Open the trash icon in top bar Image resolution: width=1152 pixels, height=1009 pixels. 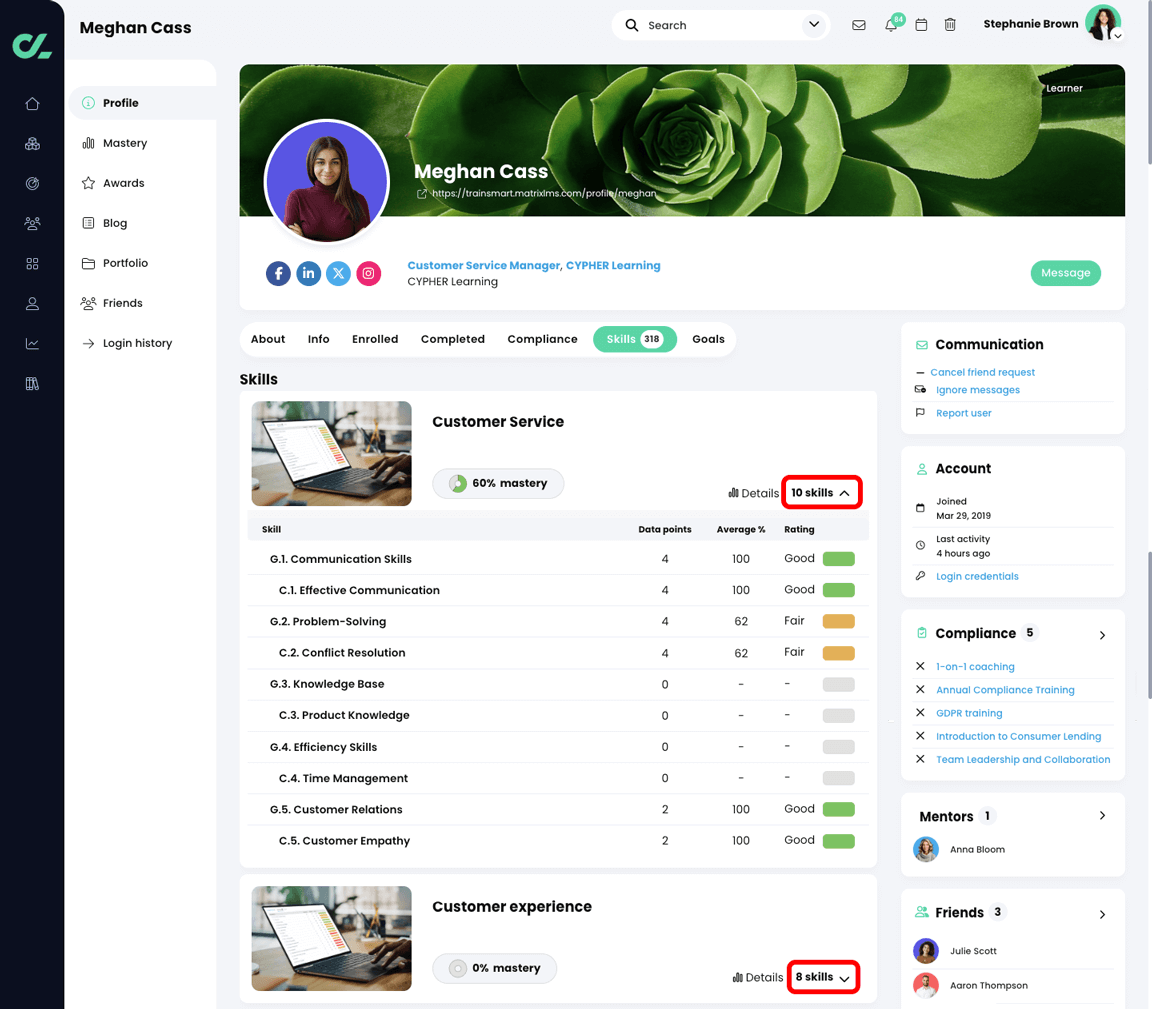point(950,24)
